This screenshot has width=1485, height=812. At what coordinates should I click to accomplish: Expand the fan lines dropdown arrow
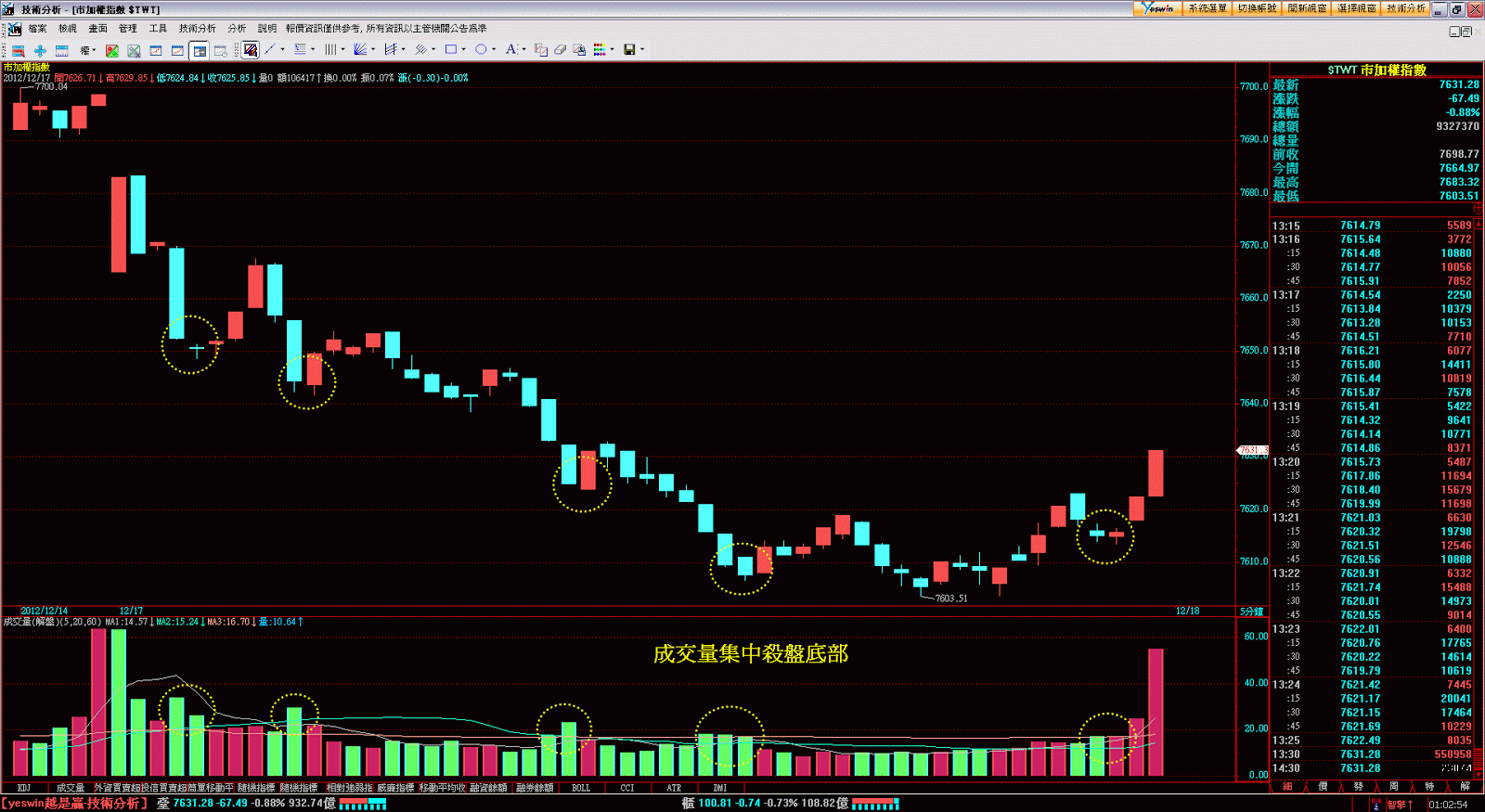(372, 50)
